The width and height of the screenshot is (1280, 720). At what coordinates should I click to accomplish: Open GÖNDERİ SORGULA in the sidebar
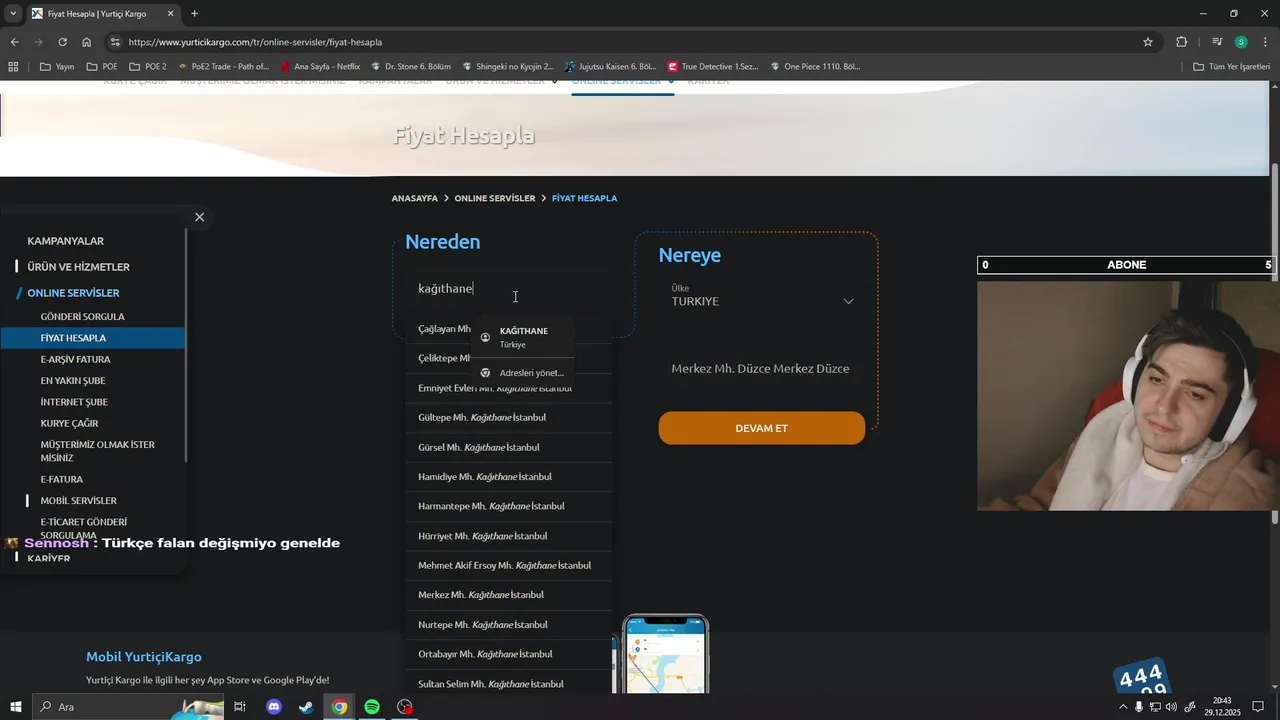click(82, 317)
